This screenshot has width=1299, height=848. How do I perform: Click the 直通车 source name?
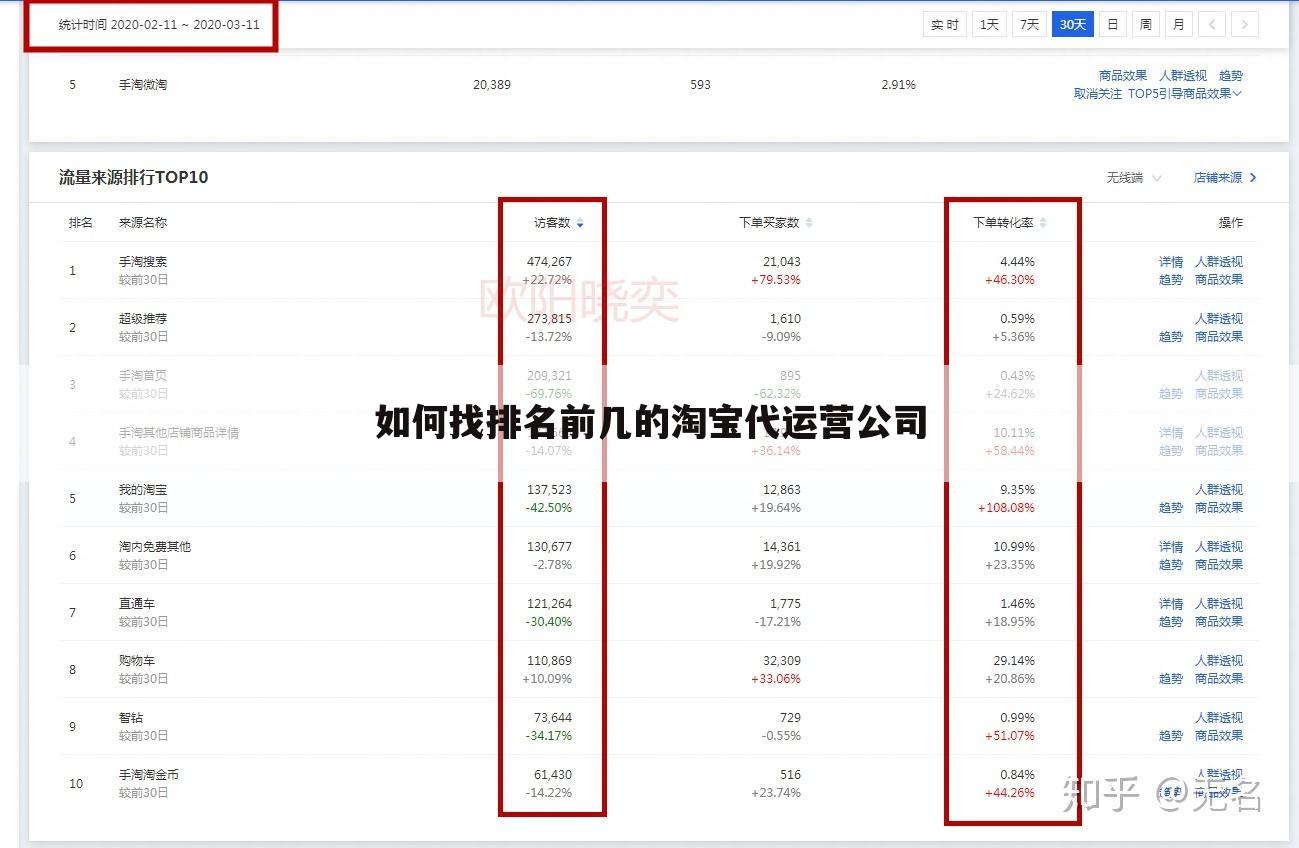137,604
